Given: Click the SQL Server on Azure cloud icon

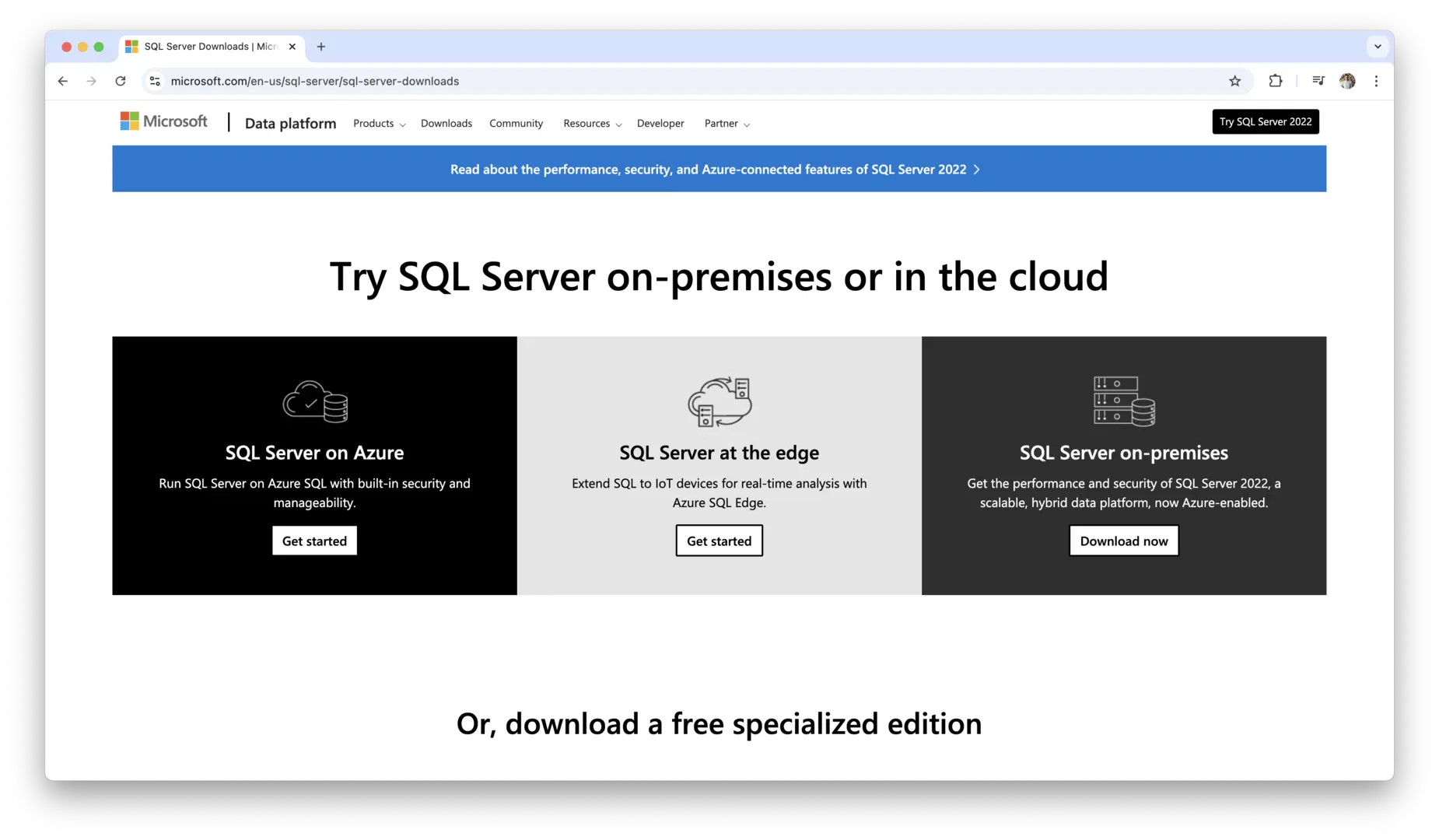Looking at the screenshot, I should (315, 401).
